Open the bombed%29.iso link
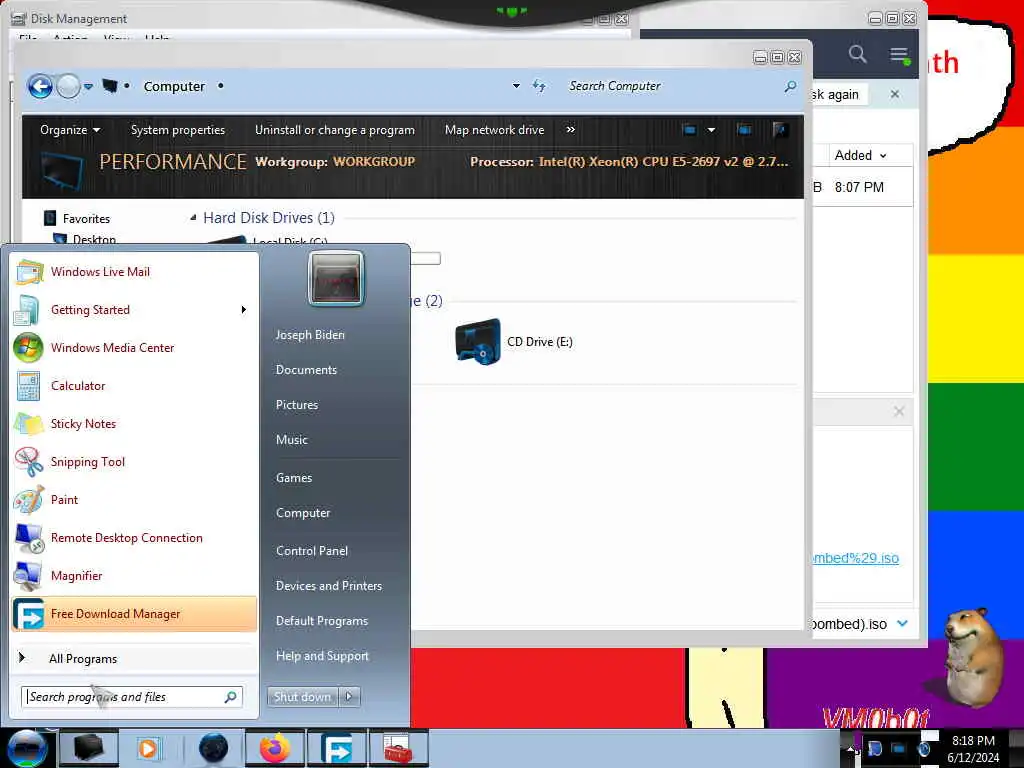 (856, 558)
